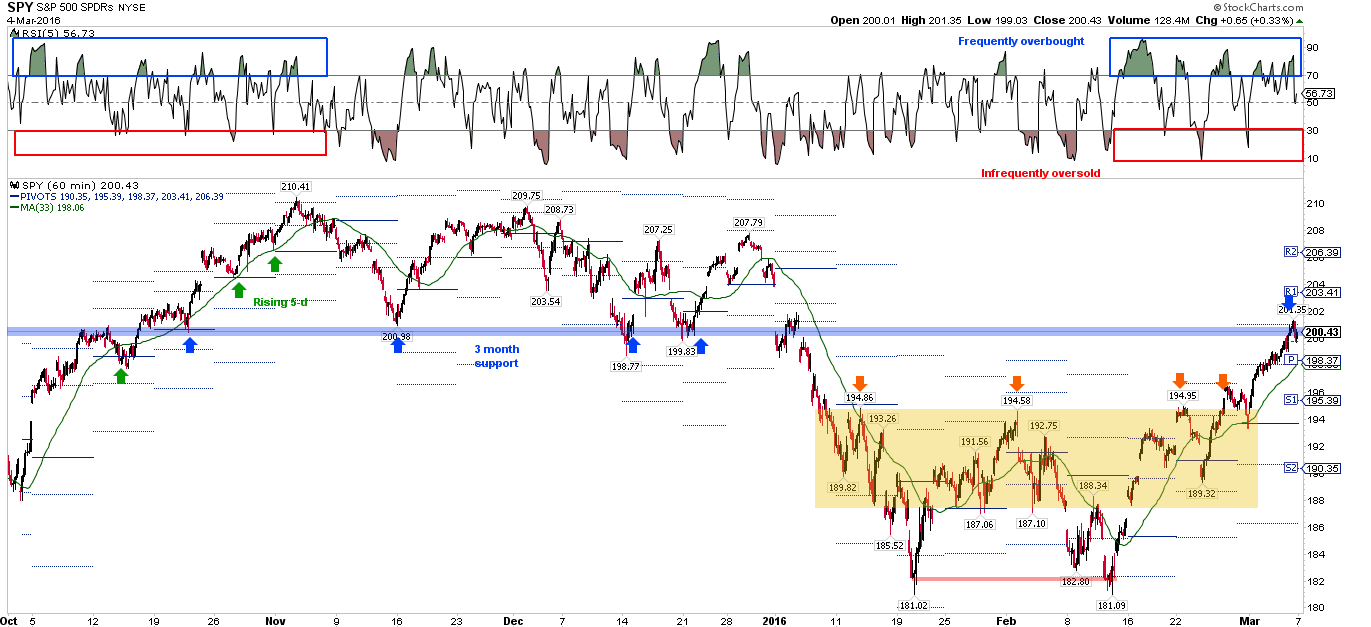The image size is (1371, 627).
Task: Click the 207.79 price label
Action: pyautogui.click(x=748, y=222)
